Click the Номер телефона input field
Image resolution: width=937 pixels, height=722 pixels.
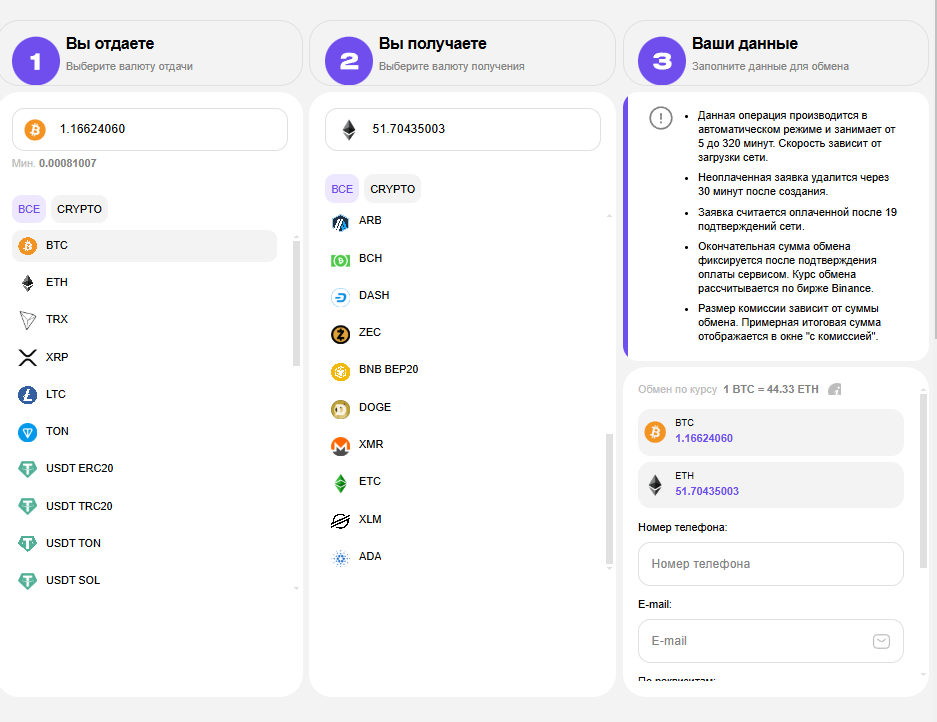pos(770,564)
